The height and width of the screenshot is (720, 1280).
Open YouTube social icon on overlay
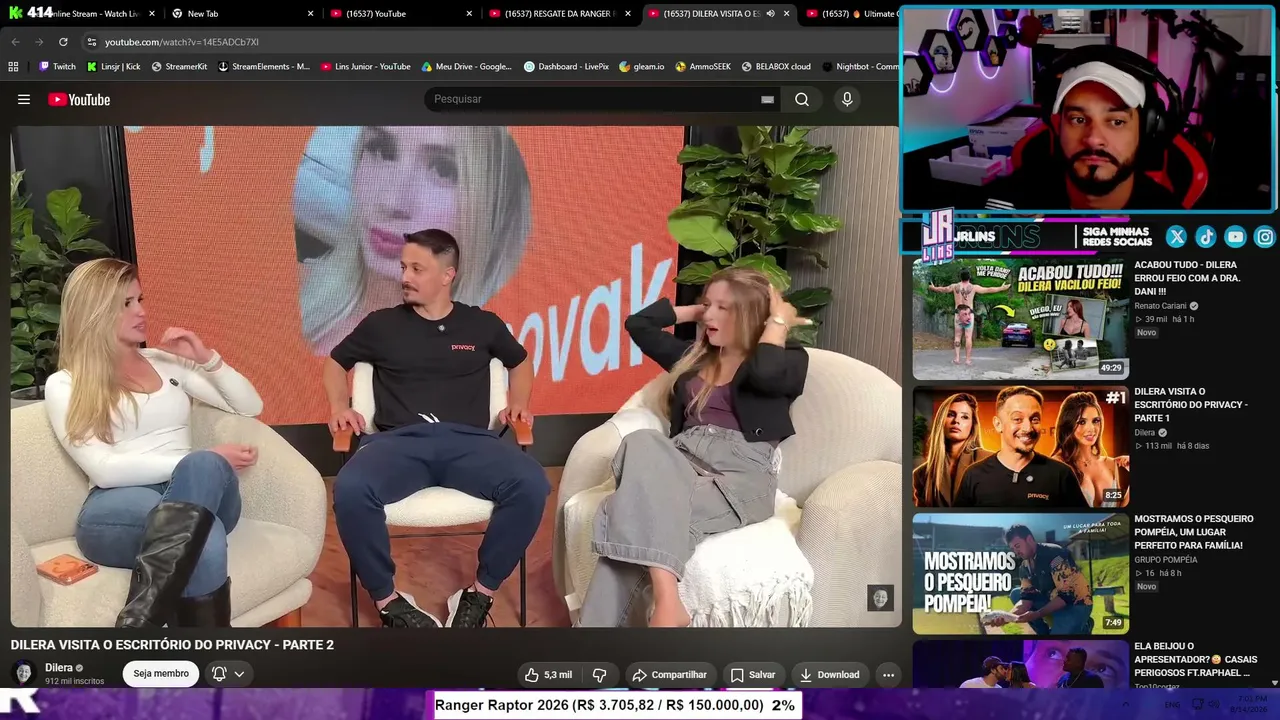[1235, 237]
